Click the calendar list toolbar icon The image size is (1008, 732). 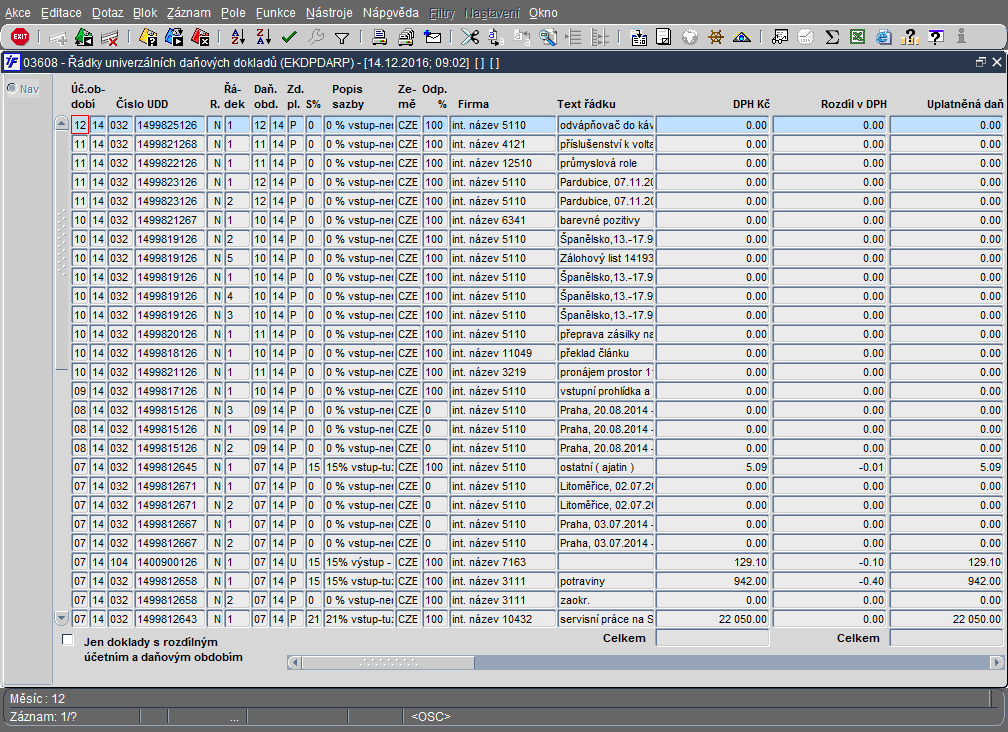(x=638, y=37)
